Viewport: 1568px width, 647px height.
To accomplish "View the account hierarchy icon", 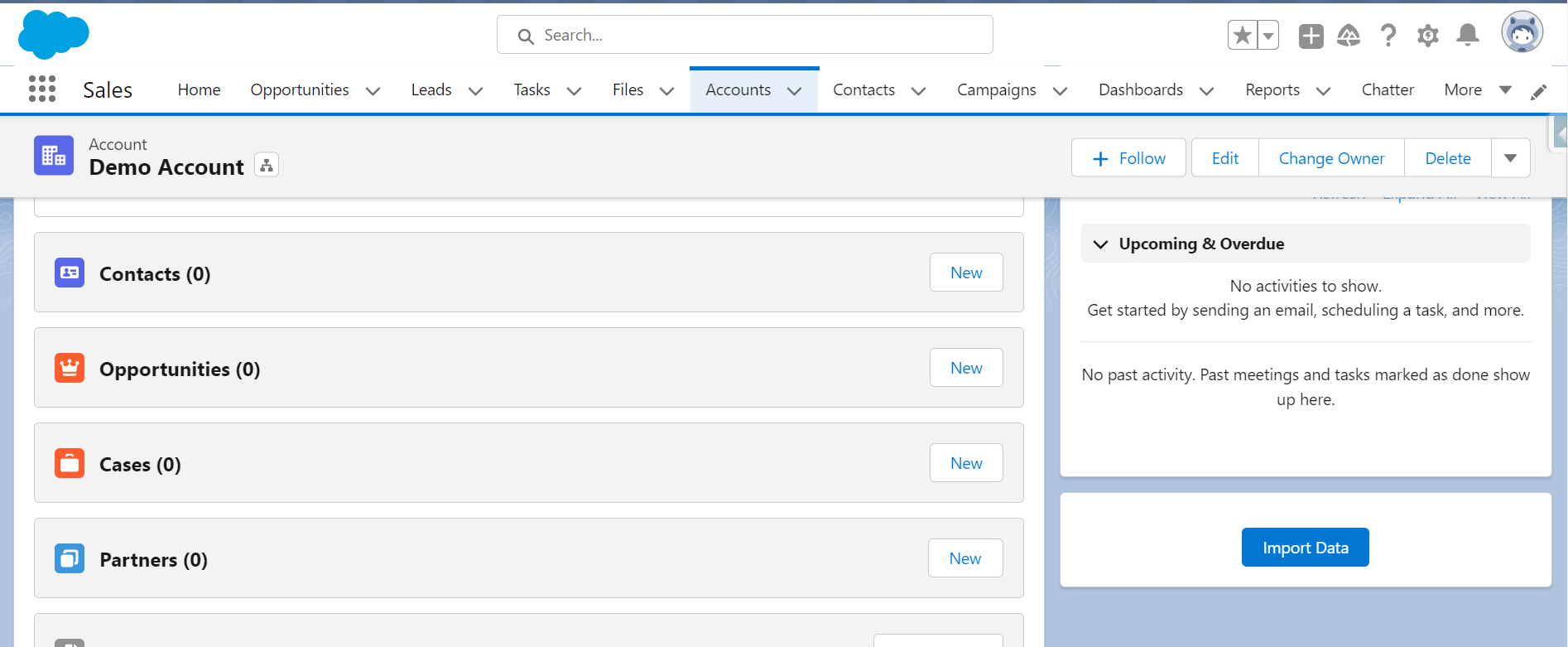I will 267,166.
